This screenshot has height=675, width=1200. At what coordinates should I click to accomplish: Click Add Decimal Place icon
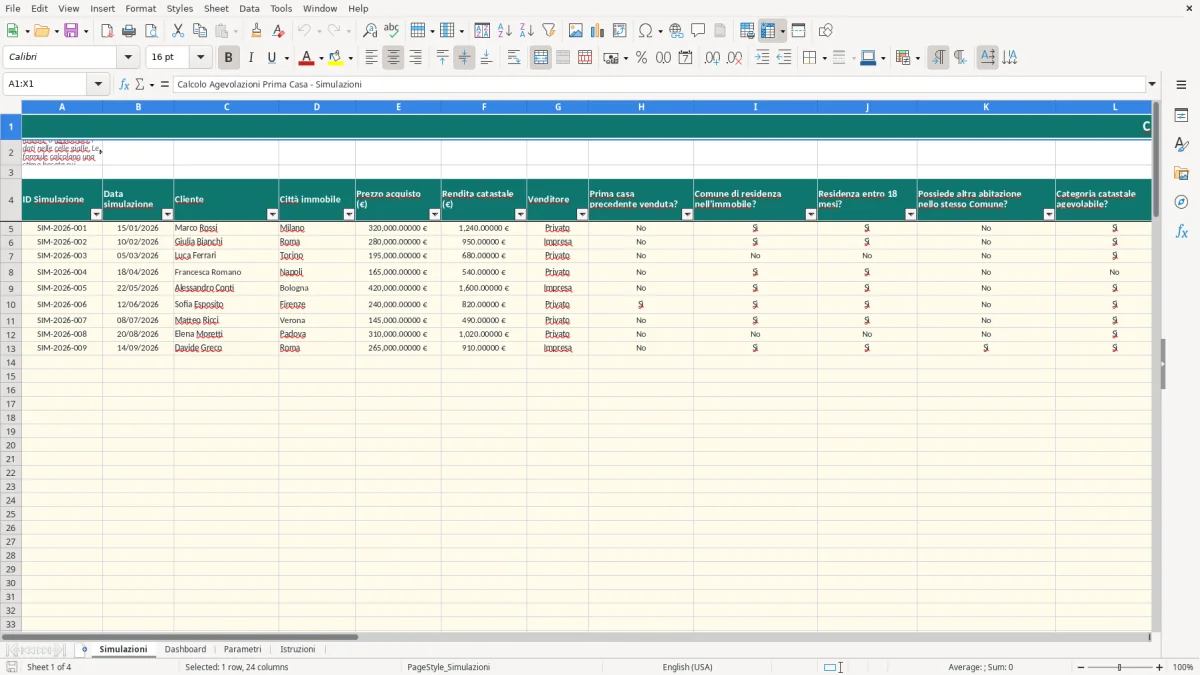[712, 58]
